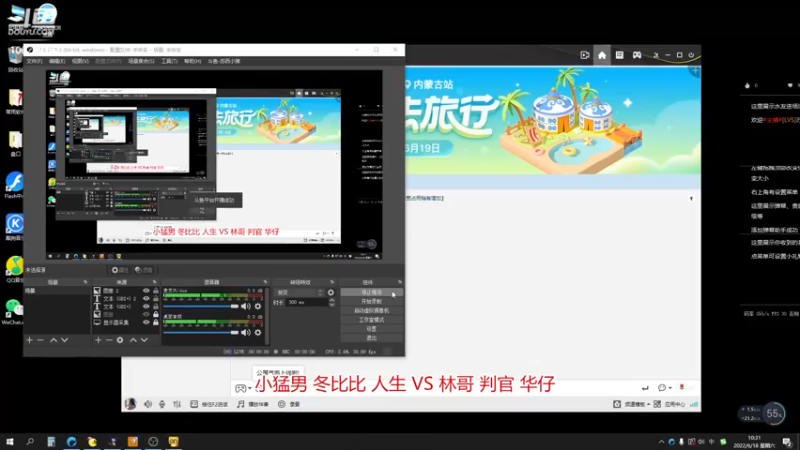This screenshot has width=800, height=450.
Task: Click 工作室模式 button in OBS
Action: point(371,320)
